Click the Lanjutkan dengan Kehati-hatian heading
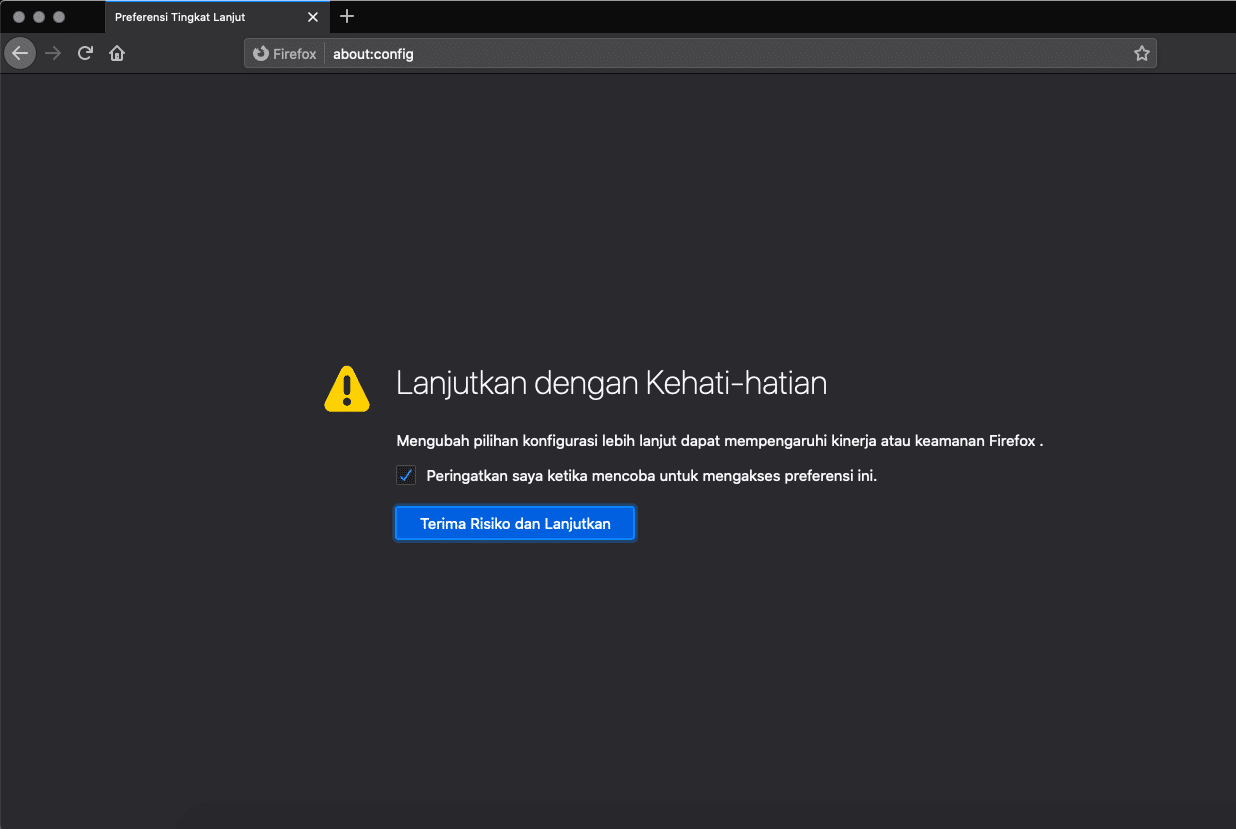 coord(611,383)
